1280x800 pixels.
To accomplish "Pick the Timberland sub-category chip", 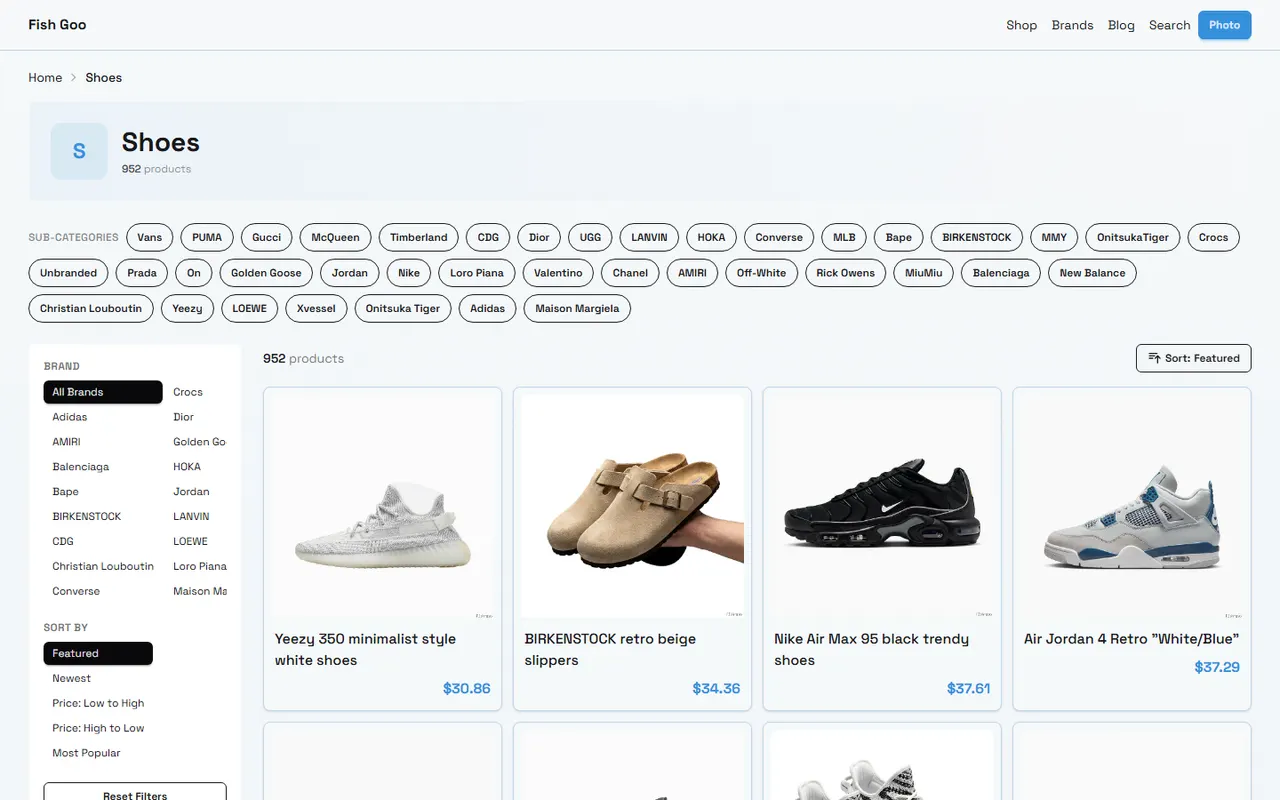I will tap(418, 237).
